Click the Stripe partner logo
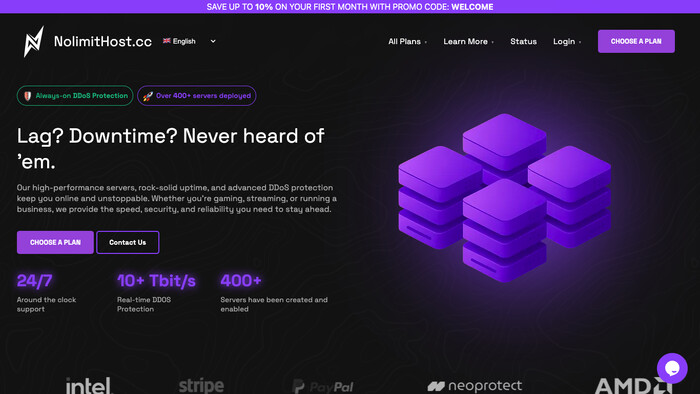 point(201,386)
